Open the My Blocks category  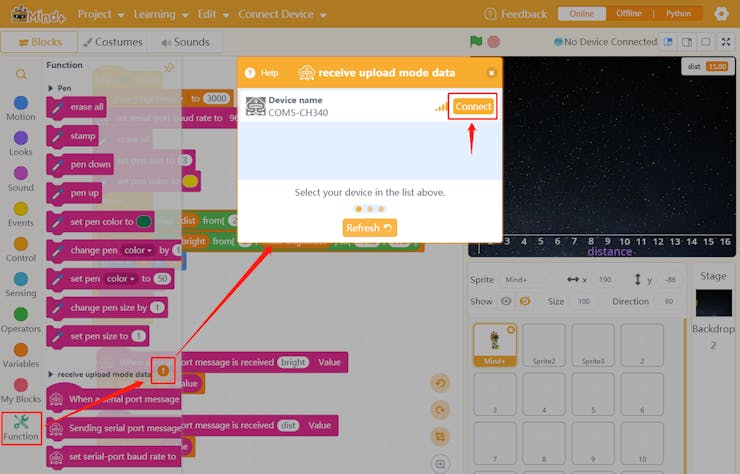[x=21, y=391]
